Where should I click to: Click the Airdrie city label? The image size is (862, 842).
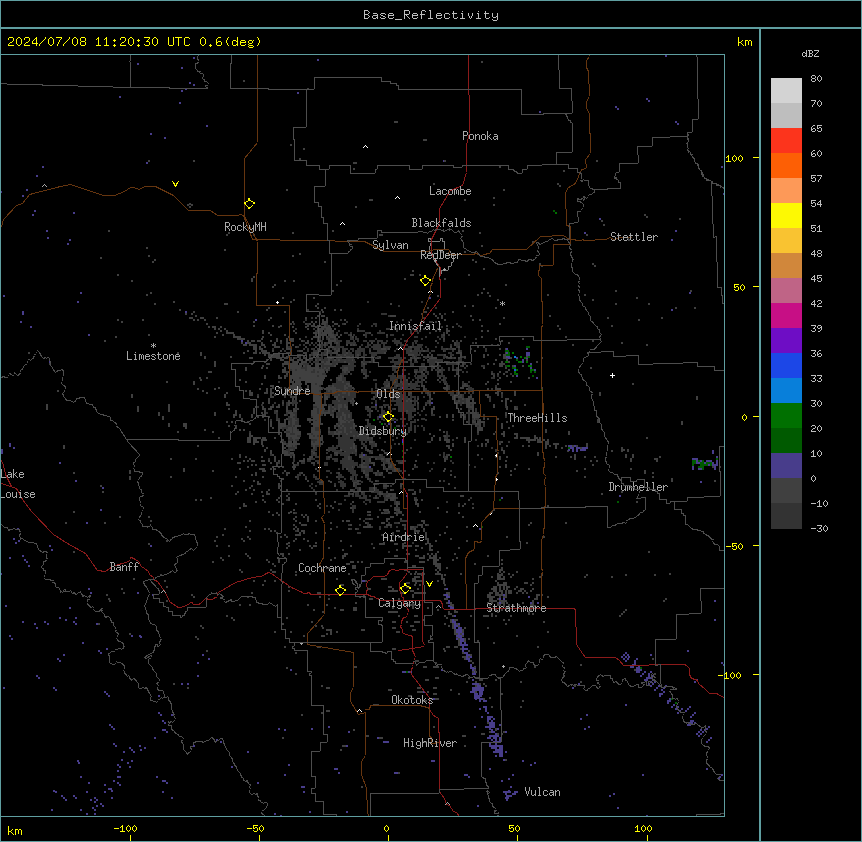[403, 537]
